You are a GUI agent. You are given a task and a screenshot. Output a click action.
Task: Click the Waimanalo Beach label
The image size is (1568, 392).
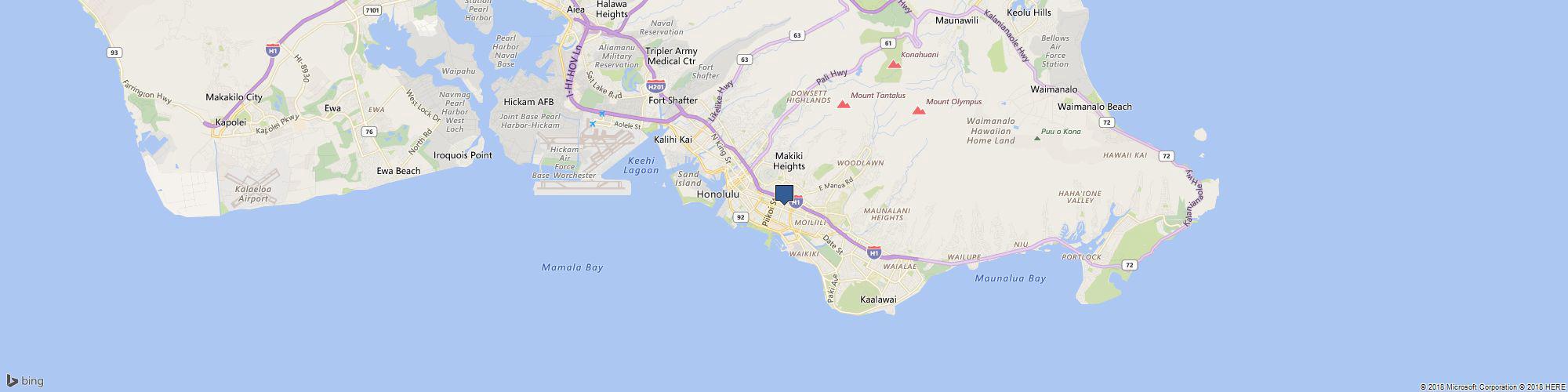[1094, 107]
